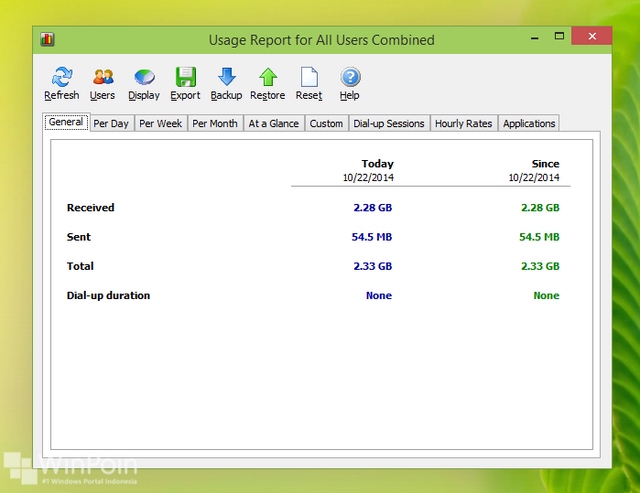This screenshot has height=493, width=640.
Task: Go to At a Glance tab
Action: pos(273,124)
